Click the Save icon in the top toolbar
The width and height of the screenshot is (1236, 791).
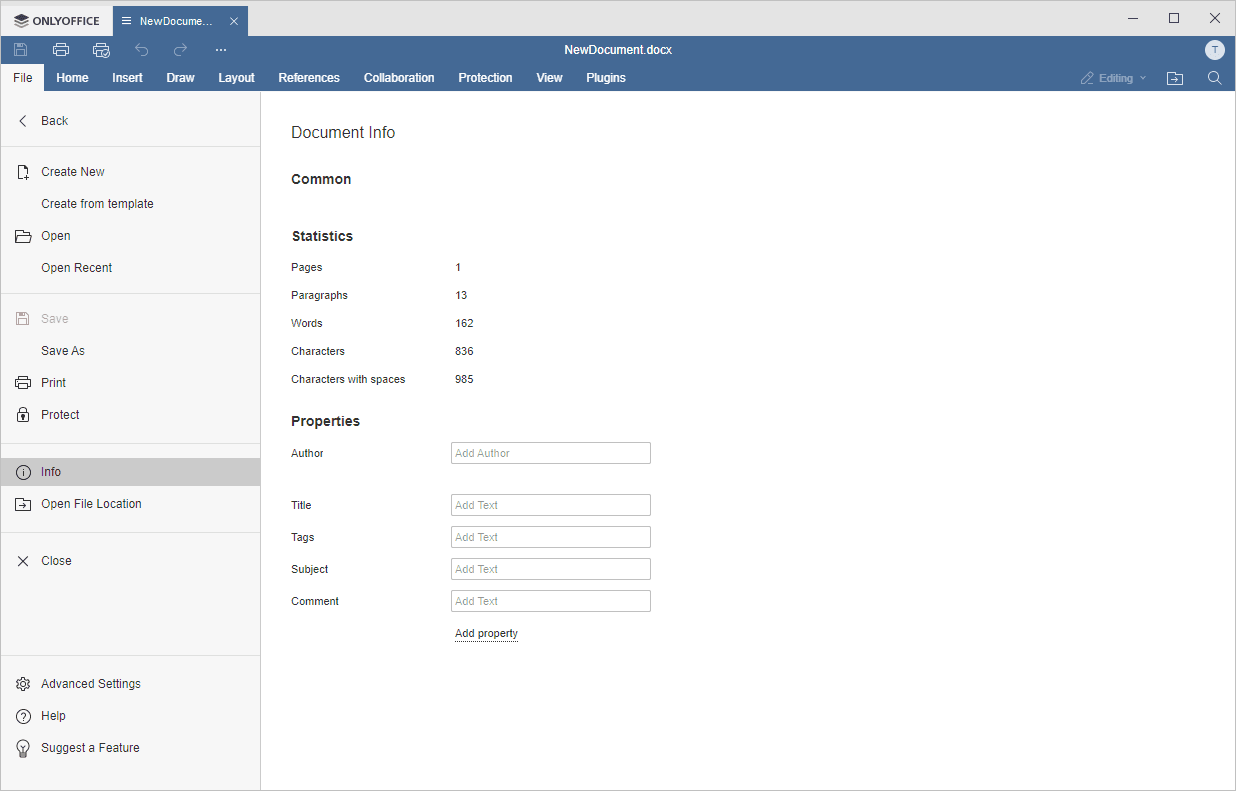pyautogui.click(x=21, y=50)
